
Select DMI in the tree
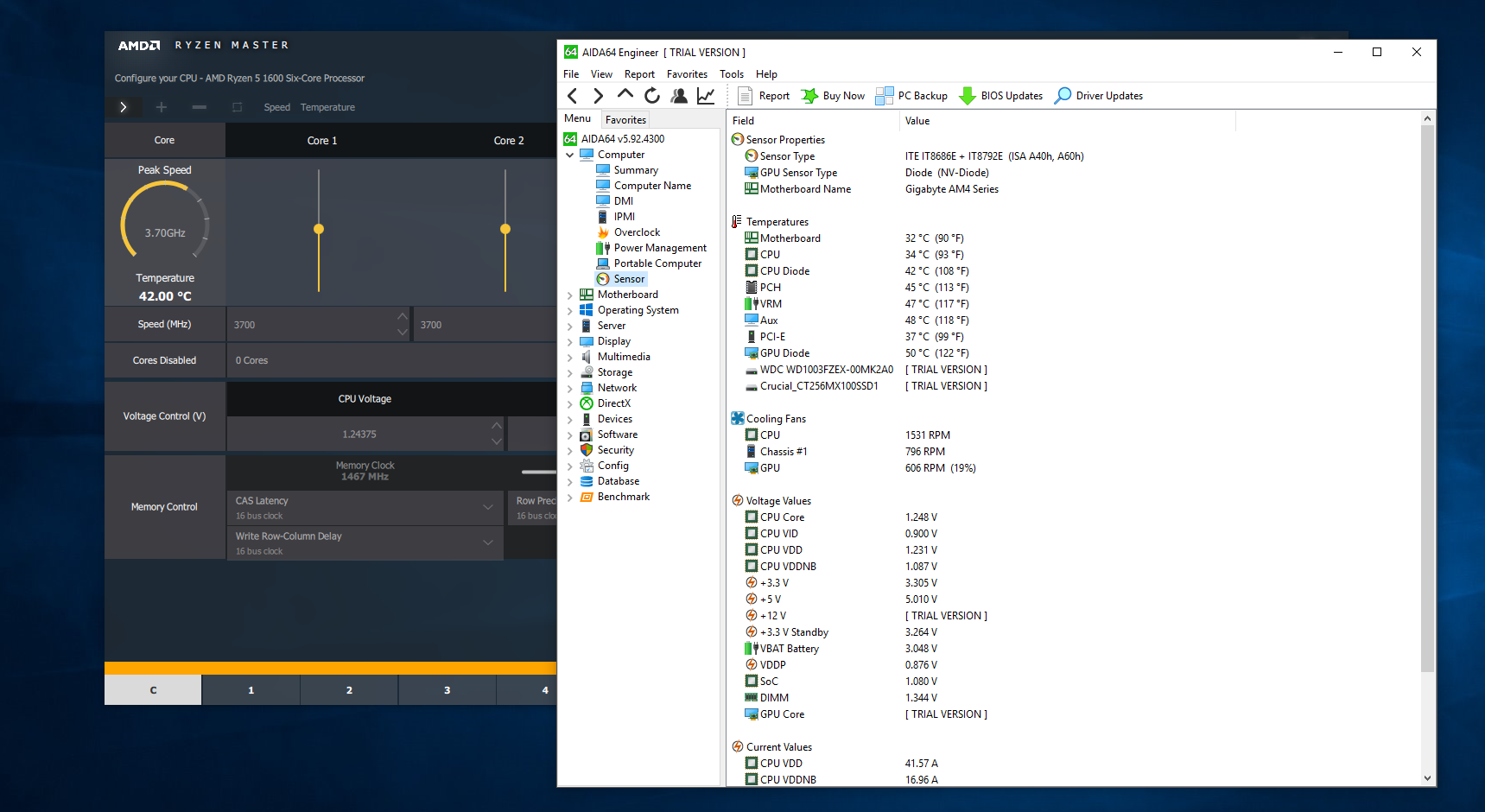pos(623,201)
